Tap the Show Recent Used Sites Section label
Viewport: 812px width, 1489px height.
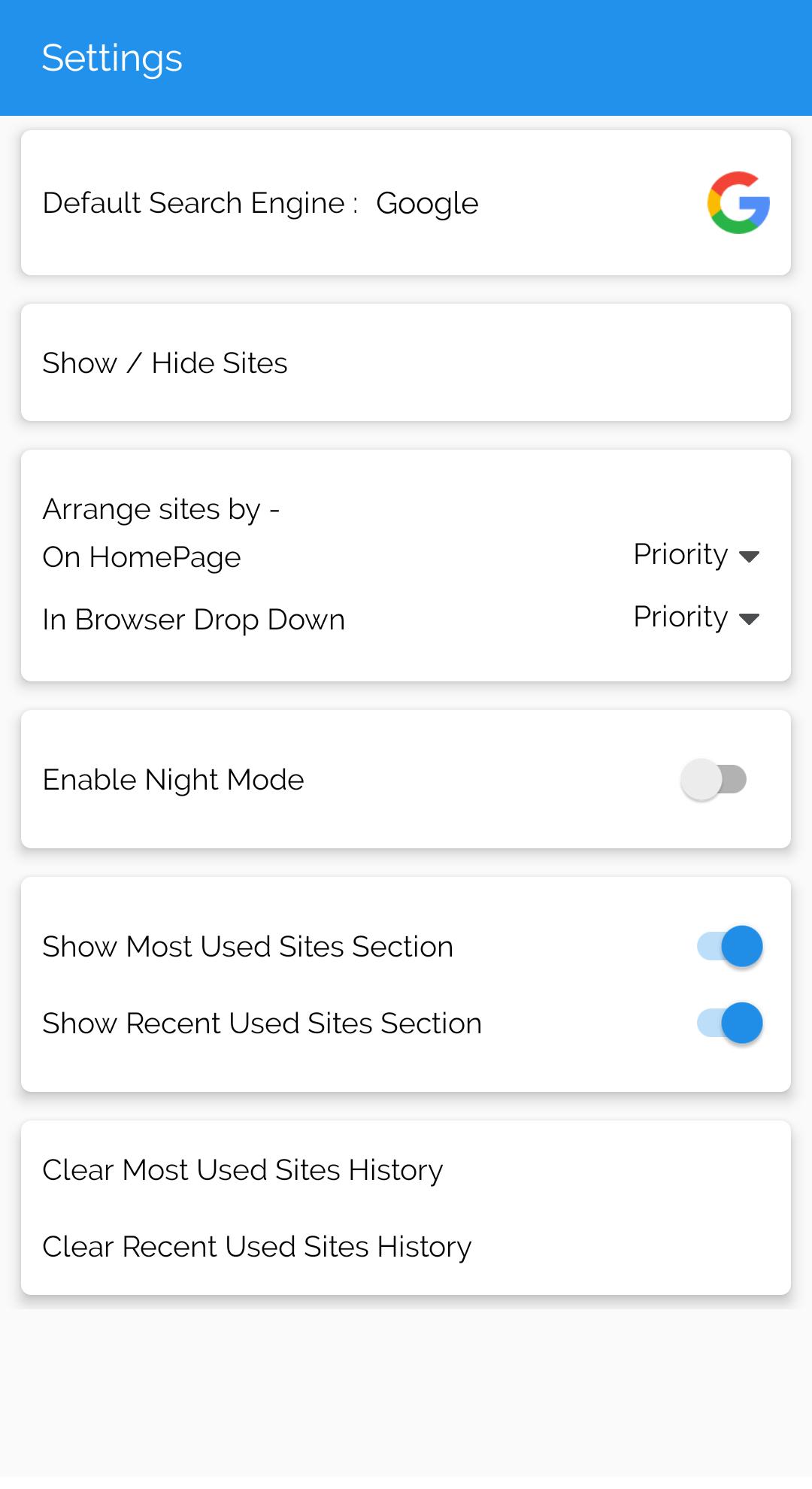click(262, 1023)
